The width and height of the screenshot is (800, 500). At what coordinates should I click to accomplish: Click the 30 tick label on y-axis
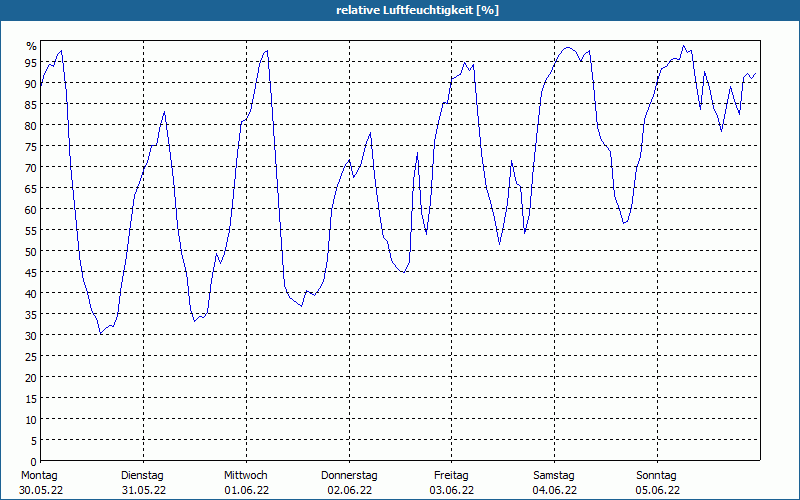click(x=31, y=335)
